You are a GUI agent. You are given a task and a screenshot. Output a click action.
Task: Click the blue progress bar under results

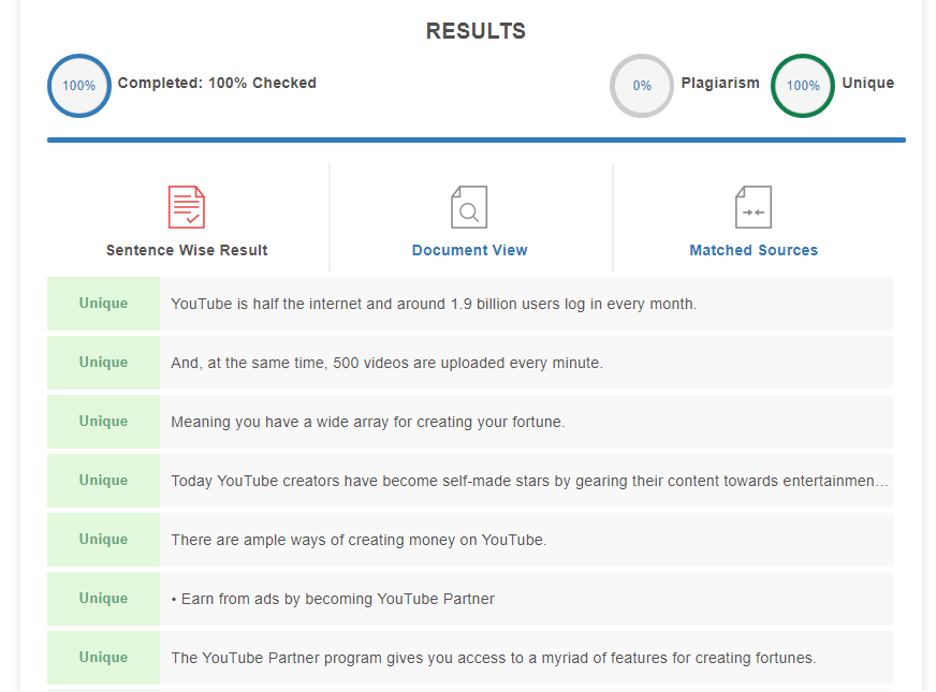[x=476, y=140]
